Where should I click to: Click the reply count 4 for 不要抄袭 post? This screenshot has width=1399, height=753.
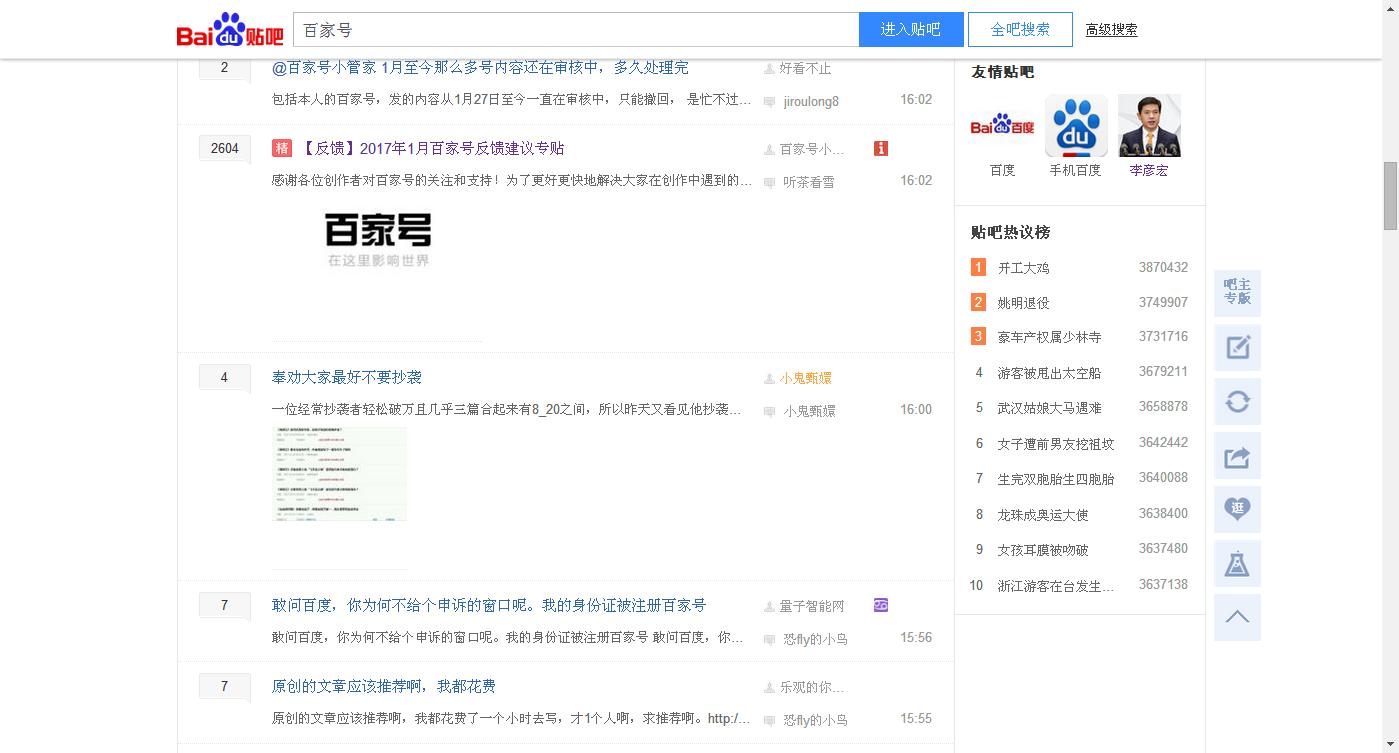click(x=224, y=377)
